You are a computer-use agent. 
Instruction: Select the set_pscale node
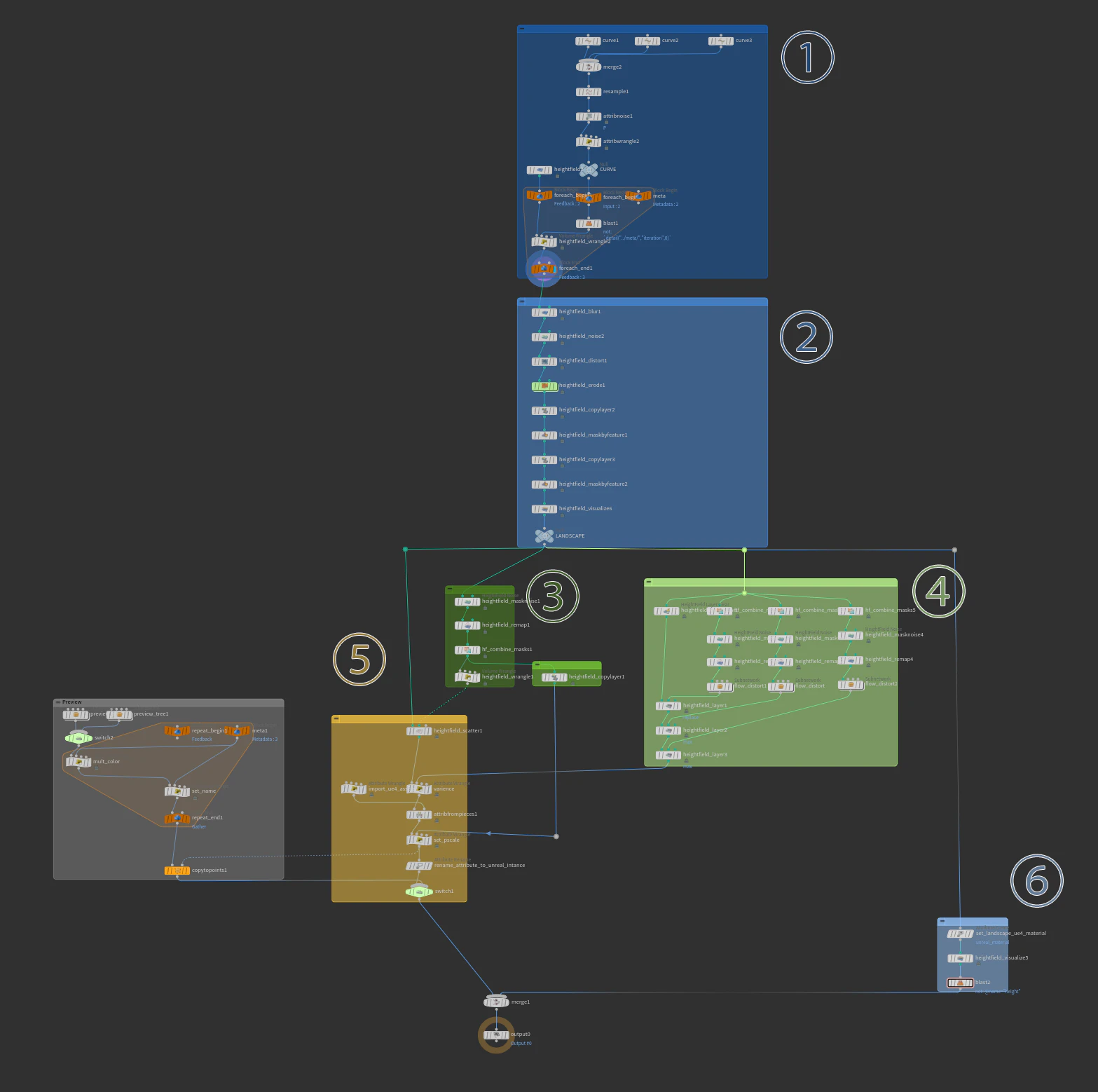419,840
